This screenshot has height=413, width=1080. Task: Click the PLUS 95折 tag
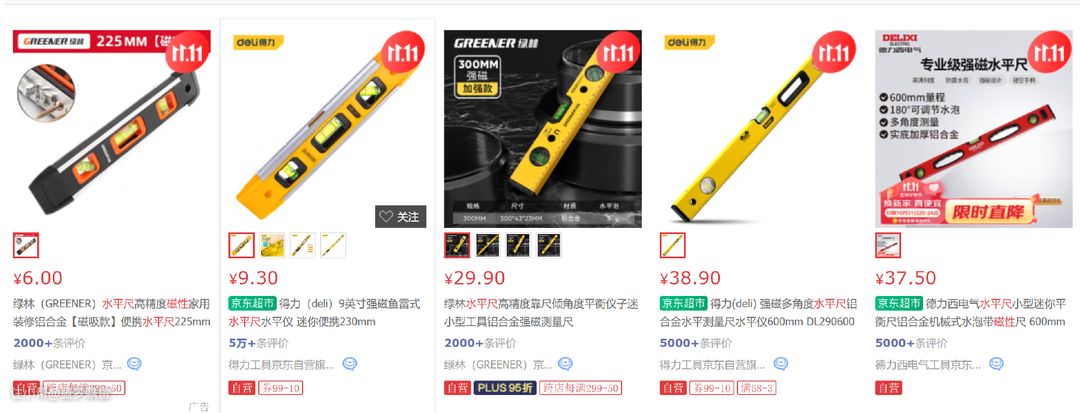tap(504, 388)
